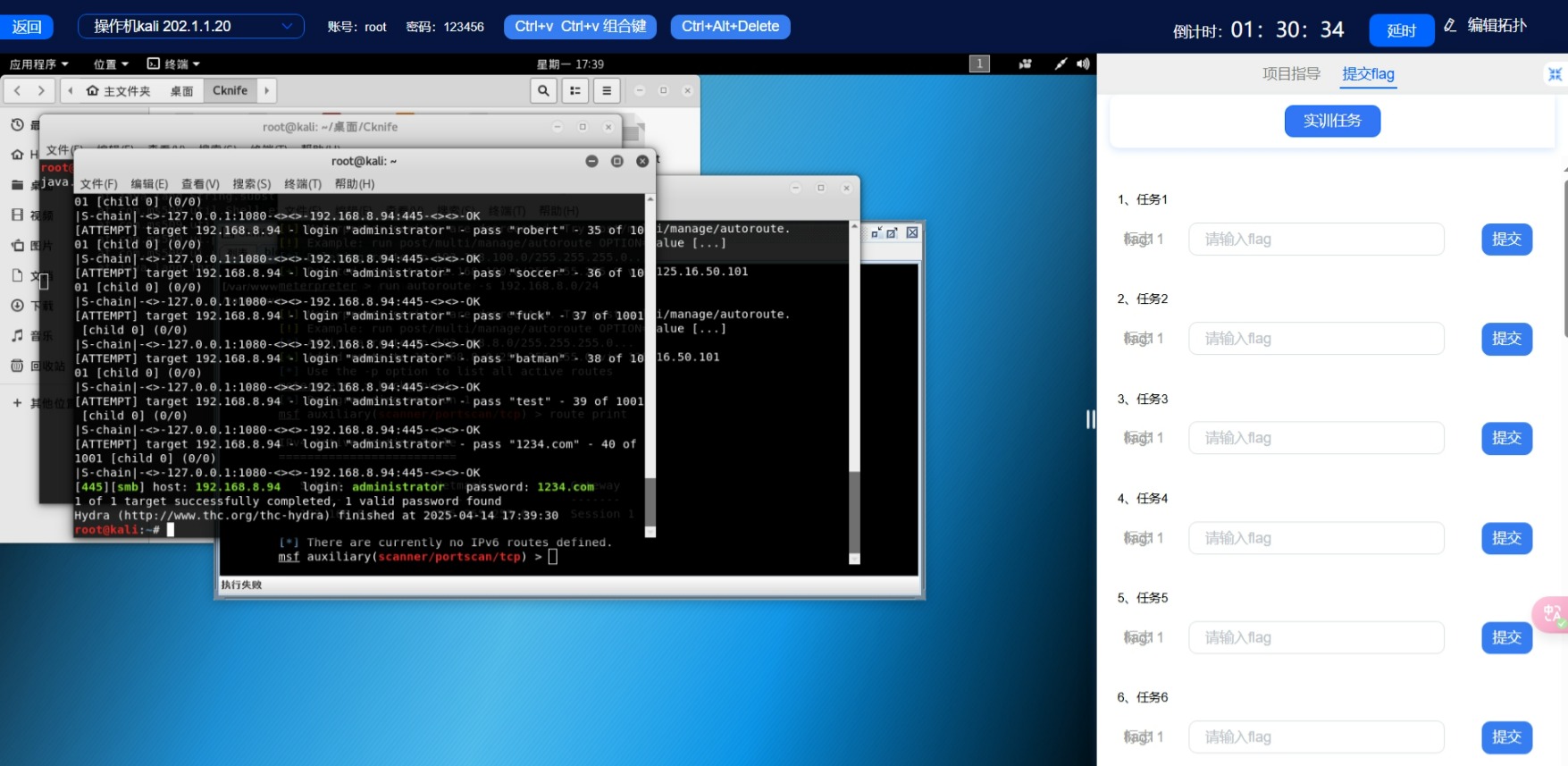Viewport: 1568px width, 766px height.
Task: Submit the flag for 任务4
Action: (x=1506, y=538)
